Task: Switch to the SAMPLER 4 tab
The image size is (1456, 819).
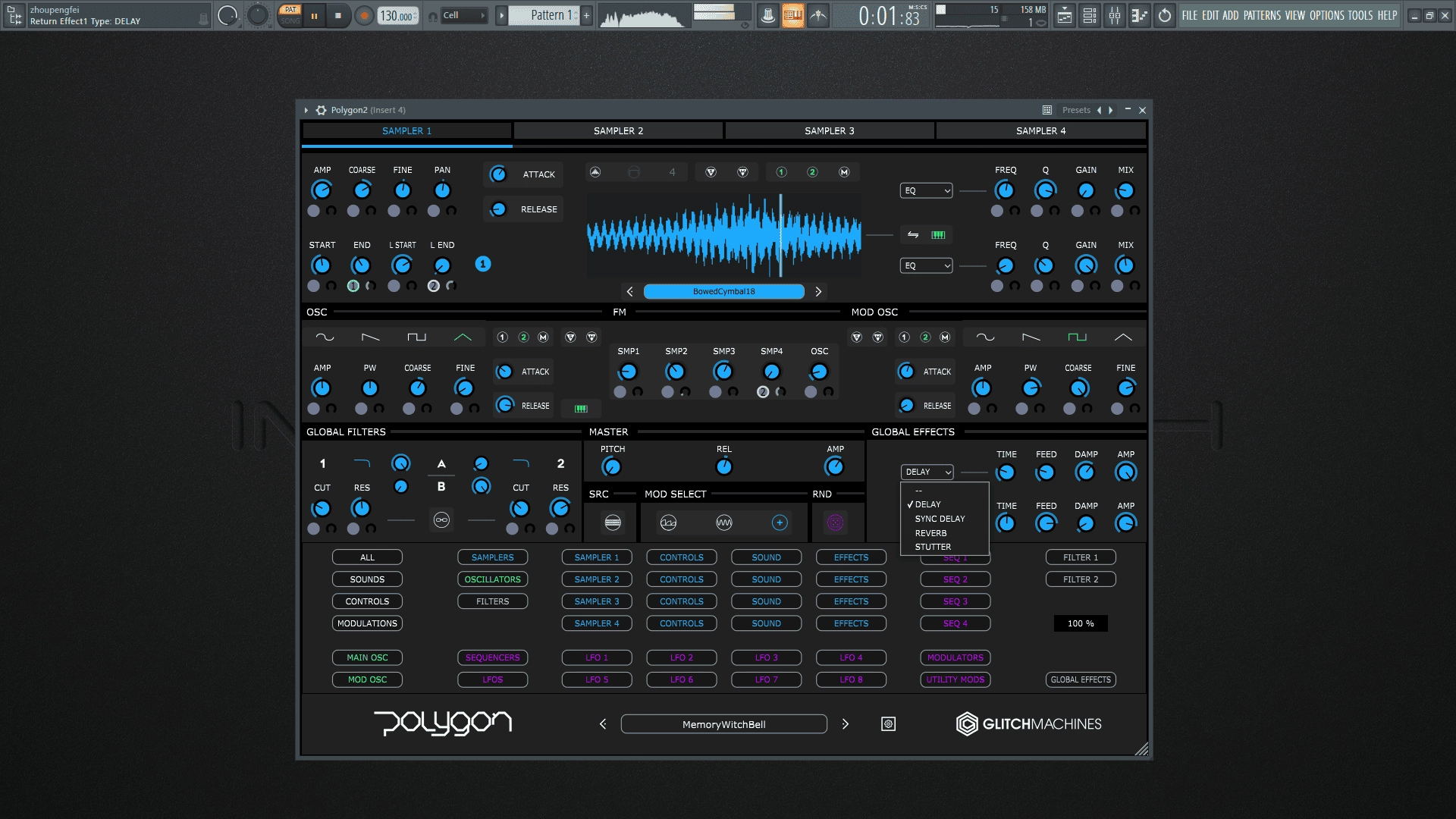Action: pyautogui.click(x=1041, y=130)
